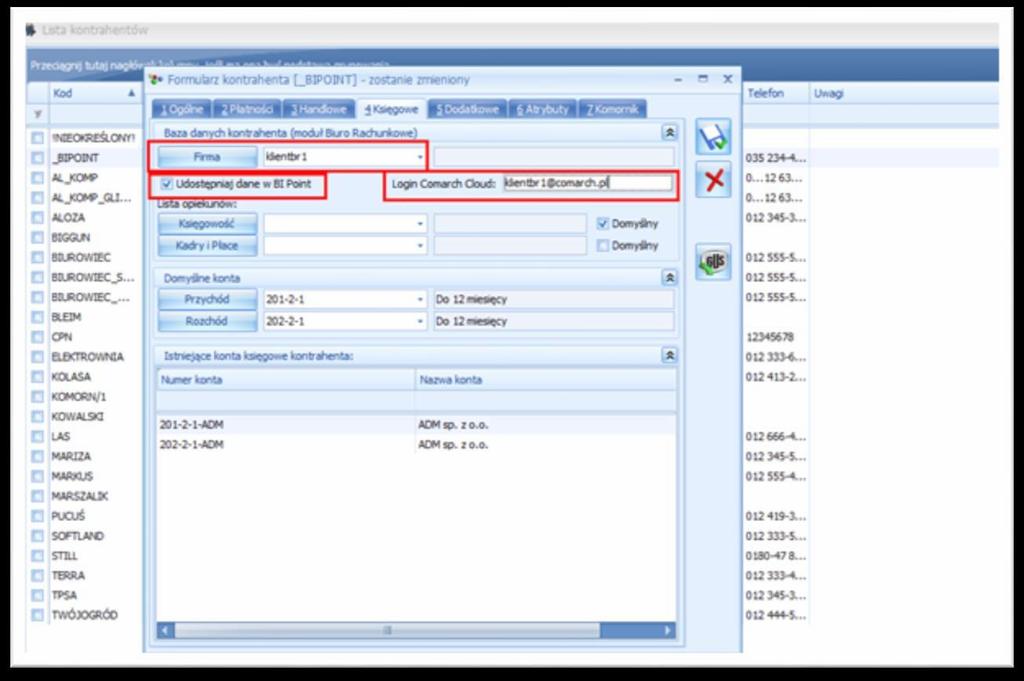Switch to 5 Dodatkowe tab
1024x681 pixels.
point(468,109)
